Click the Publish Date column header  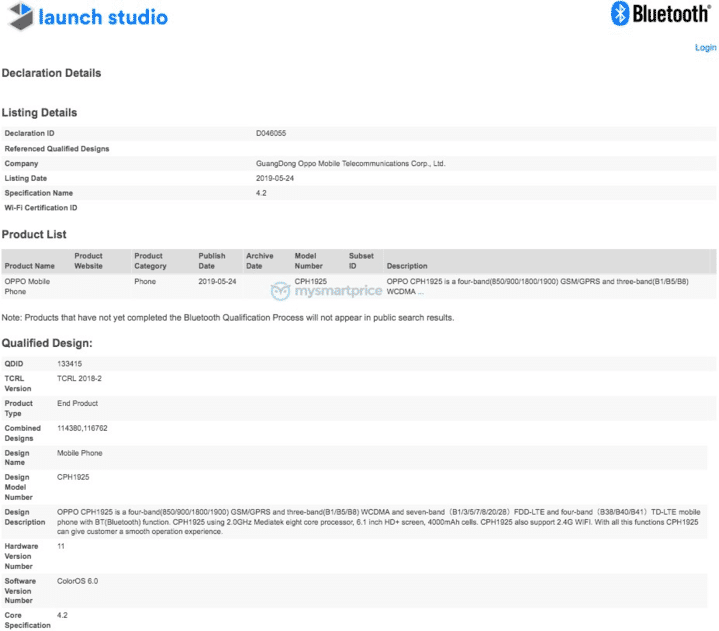[211, 261]
